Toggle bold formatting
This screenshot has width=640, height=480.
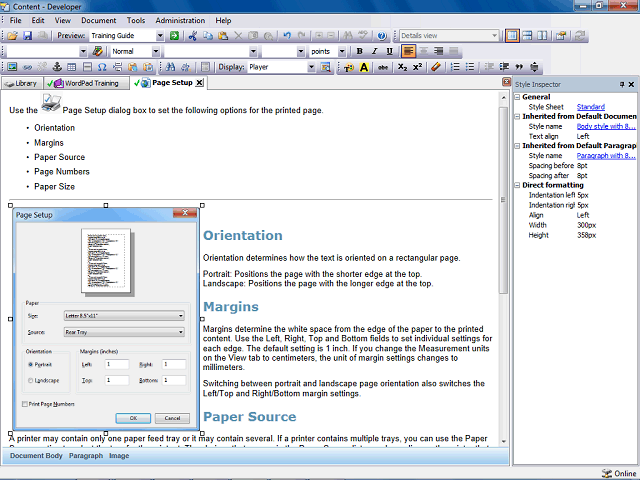point(360,51)
